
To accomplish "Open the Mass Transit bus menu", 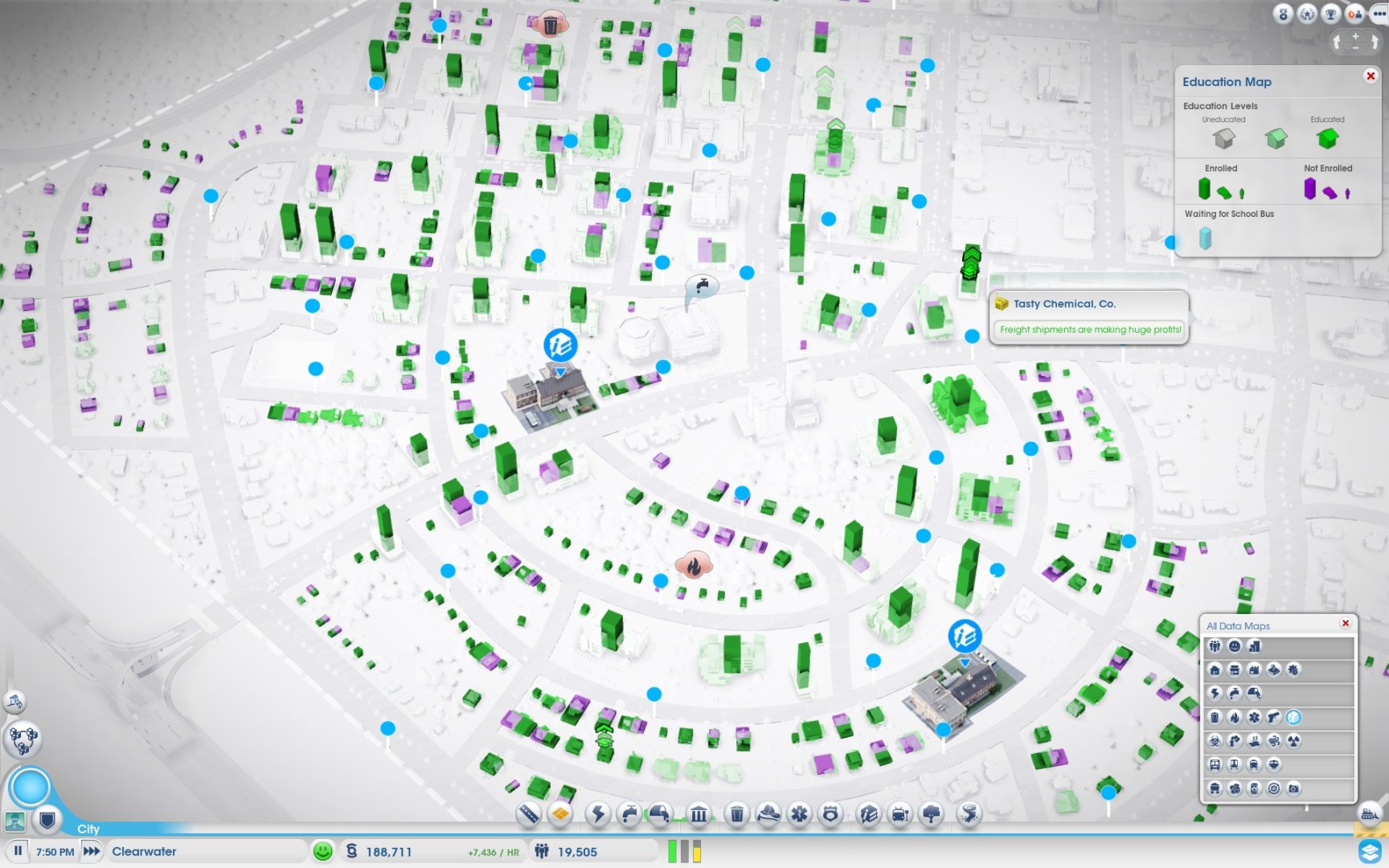I will pos(899,814).
